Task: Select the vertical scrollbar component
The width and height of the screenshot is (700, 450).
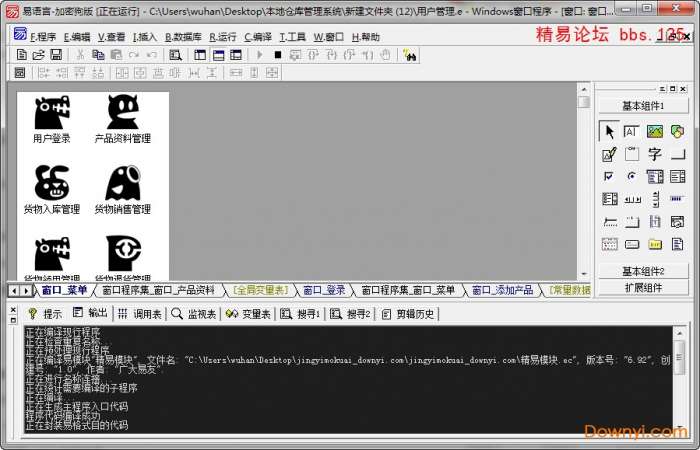Action: tap(655, 199)
